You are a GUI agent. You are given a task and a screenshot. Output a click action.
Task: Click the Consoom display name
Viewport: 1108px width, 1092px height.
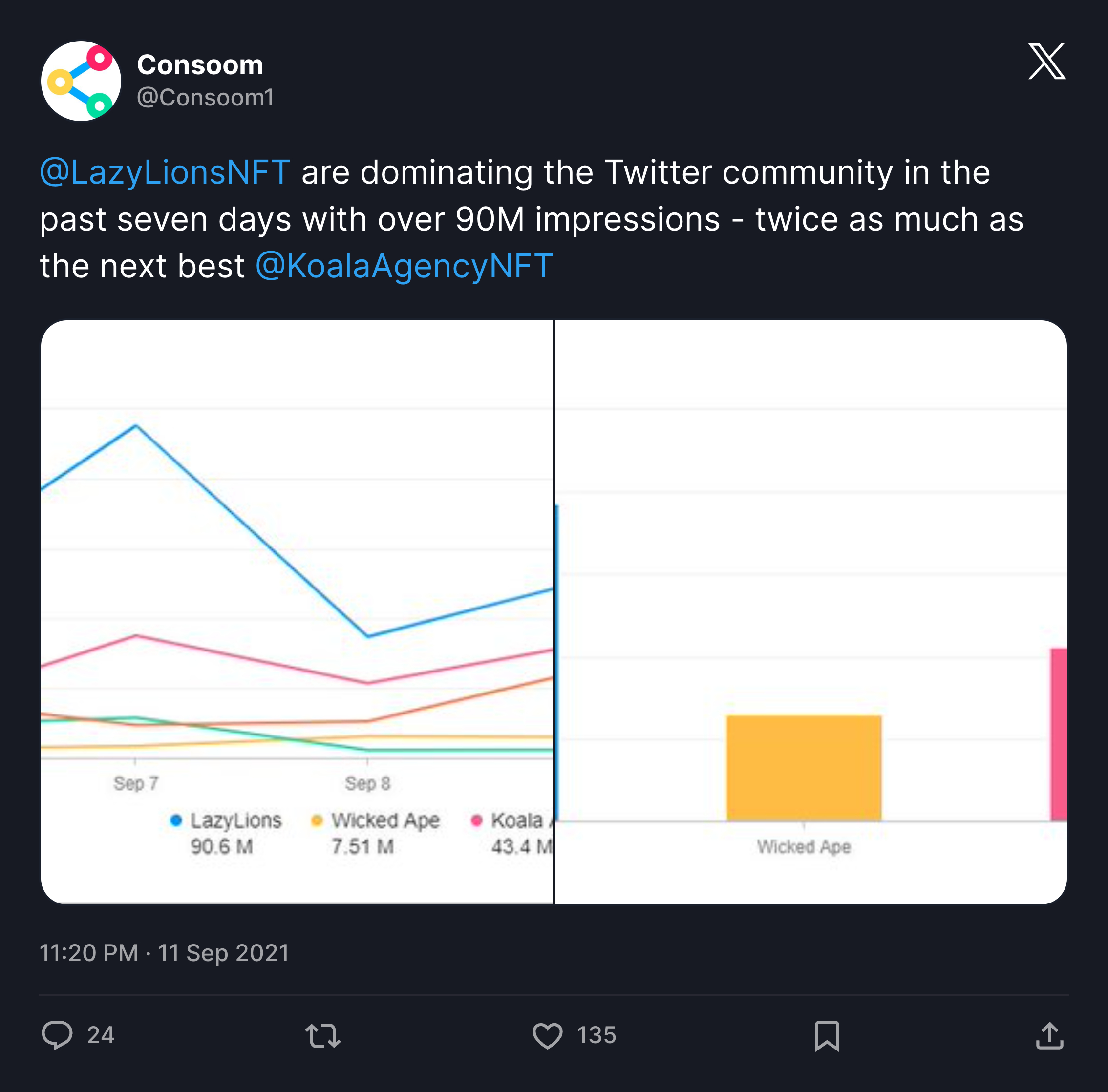[x=200, y=65]
